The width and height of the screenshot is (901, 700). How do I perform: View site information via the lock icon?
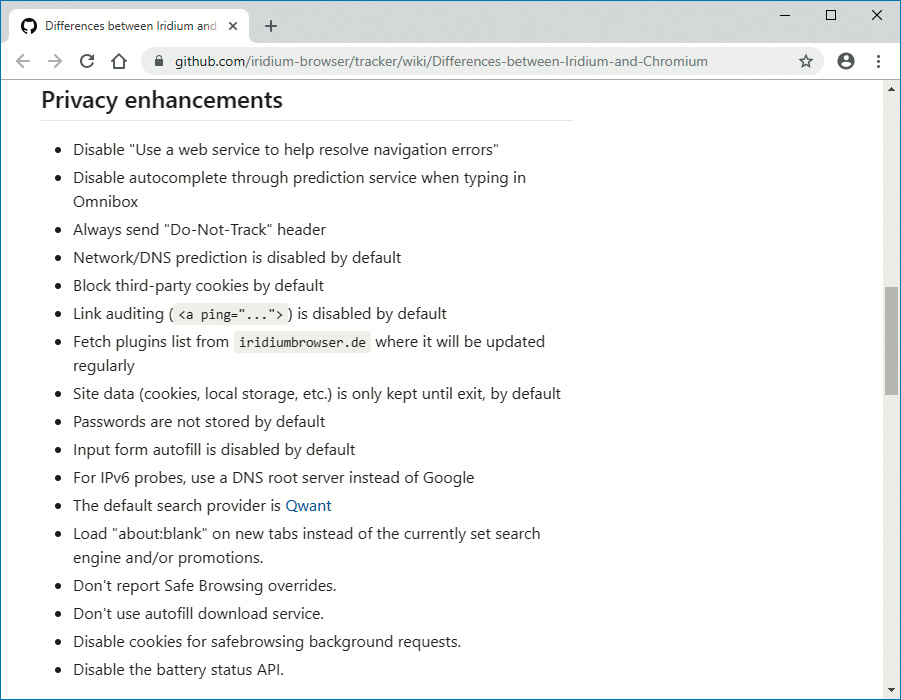click(159, 61)
